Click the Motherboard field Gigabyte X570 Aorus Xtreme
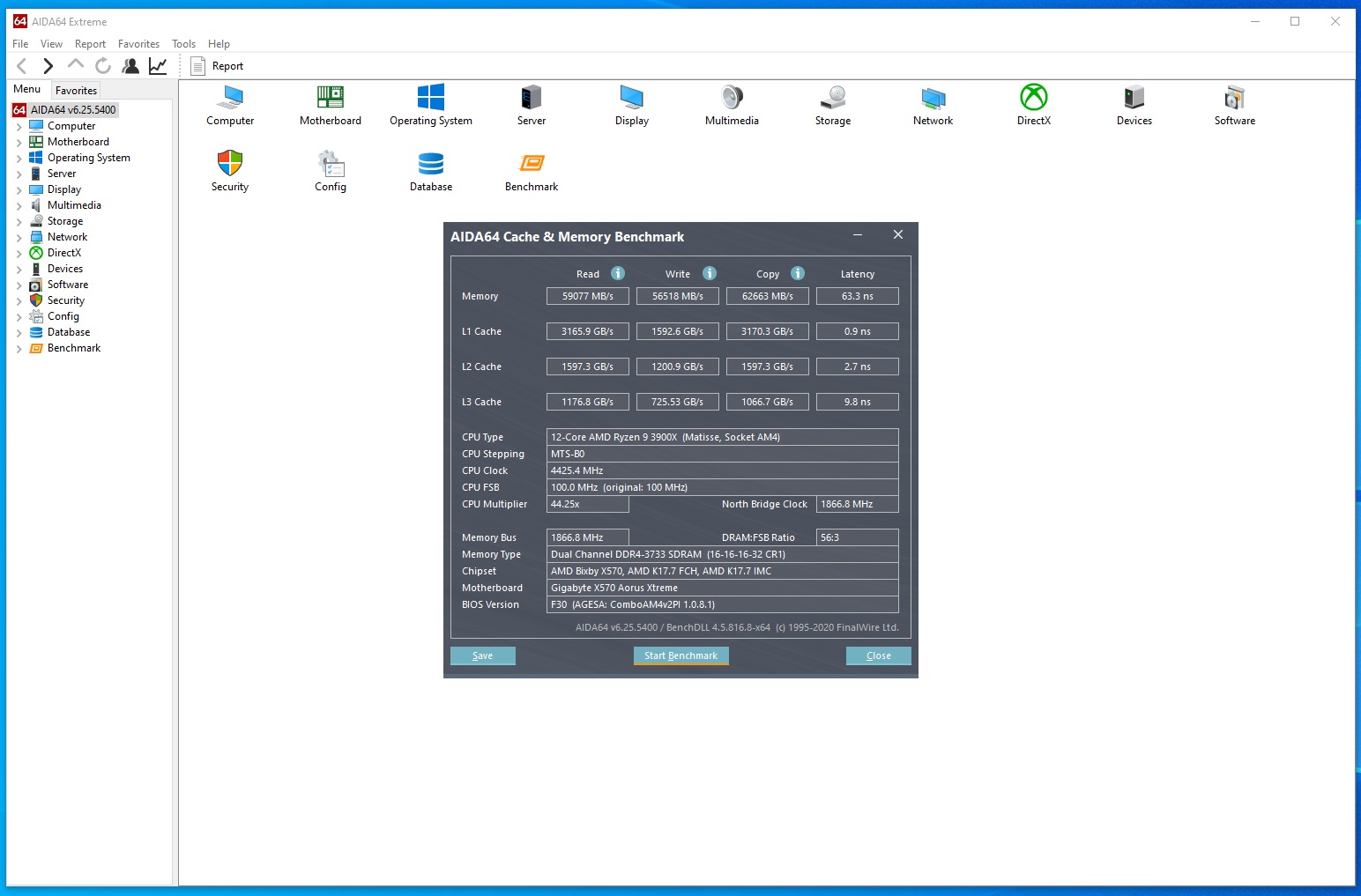This screenshot has width=1361, height=896. pyautogui.click(x=723, y=588)
